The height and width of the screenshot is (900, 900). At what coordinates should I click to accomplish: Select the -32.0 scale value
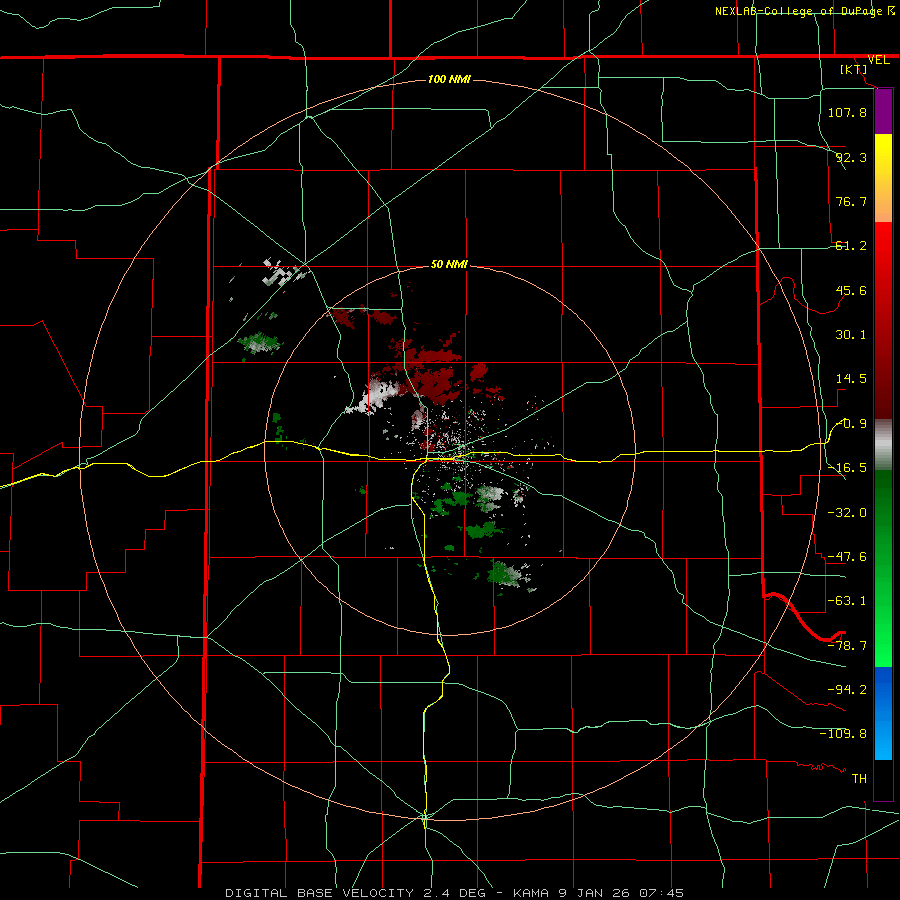847,513
